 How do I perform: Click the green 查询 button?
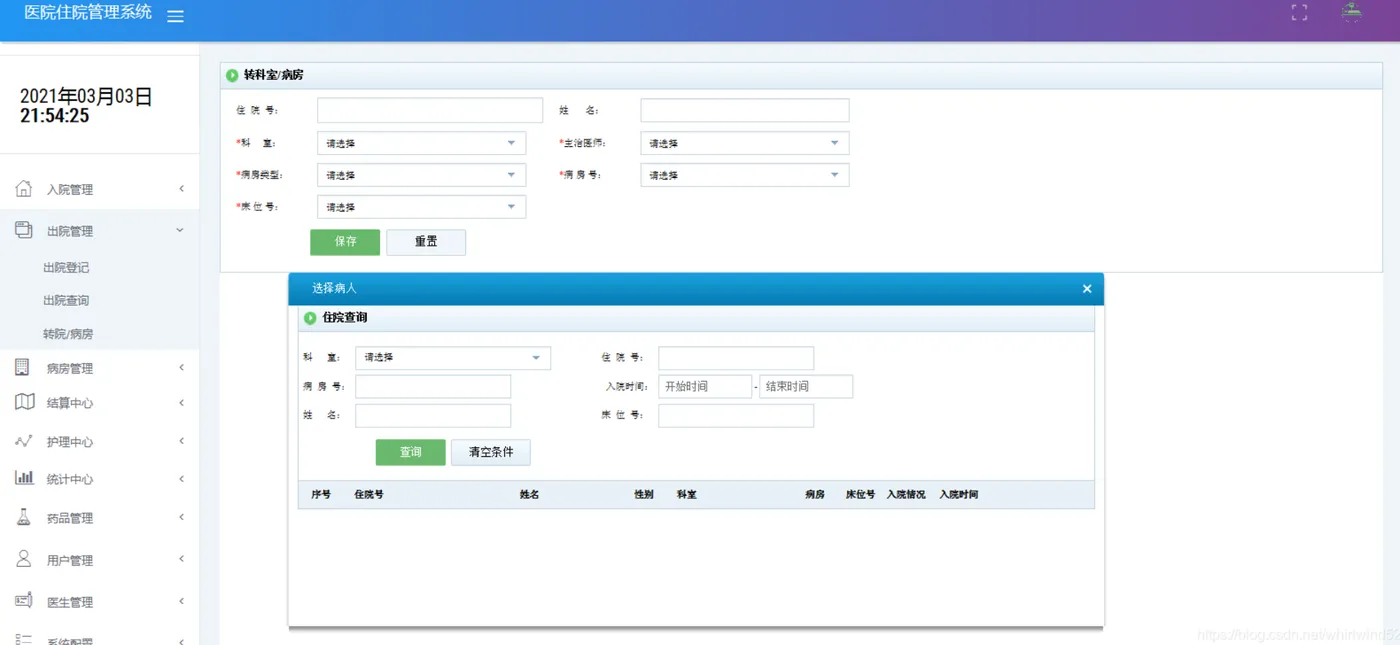coord(410,452)
